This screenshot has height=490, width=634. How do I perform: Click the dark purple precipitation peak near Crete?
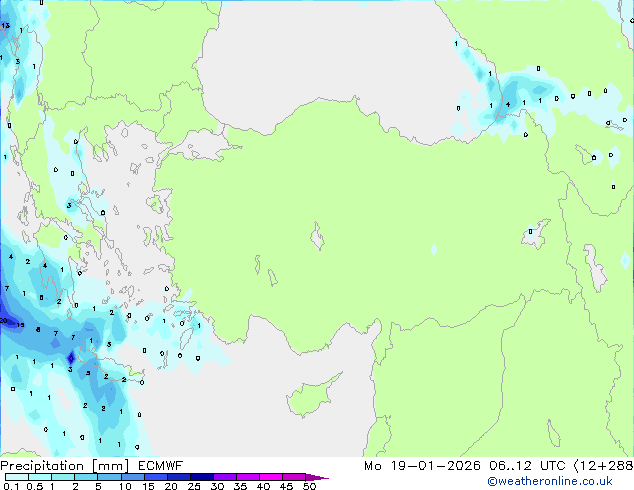coord(71,358)
